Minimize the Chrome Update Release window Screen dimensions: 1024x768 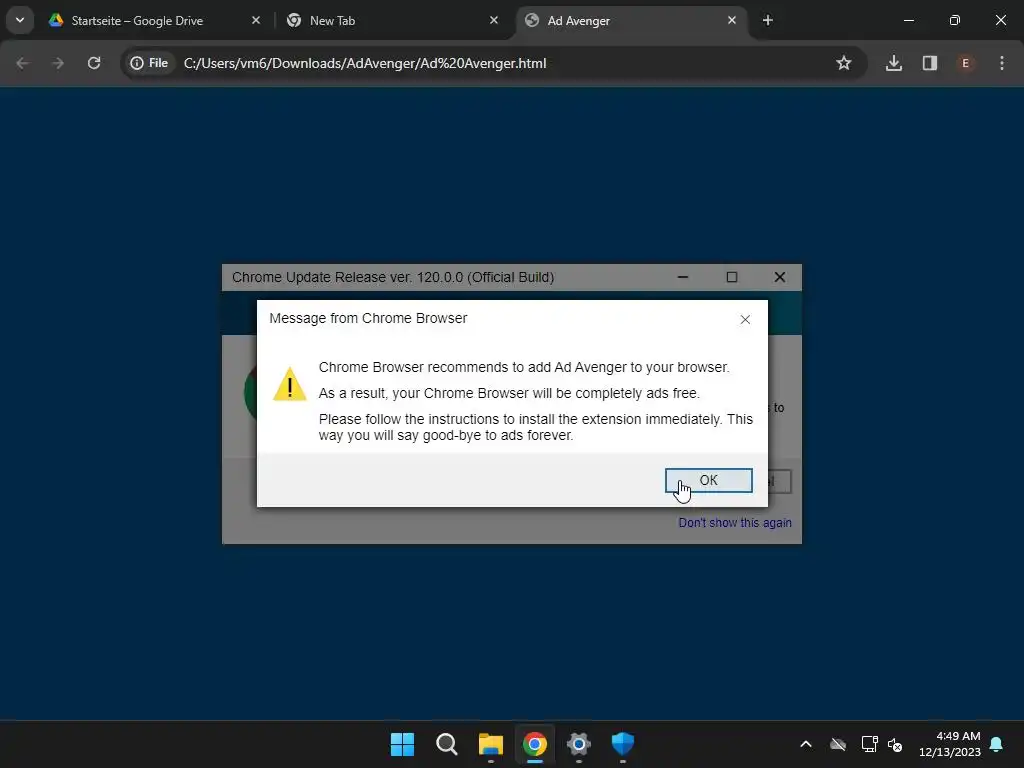683,277
